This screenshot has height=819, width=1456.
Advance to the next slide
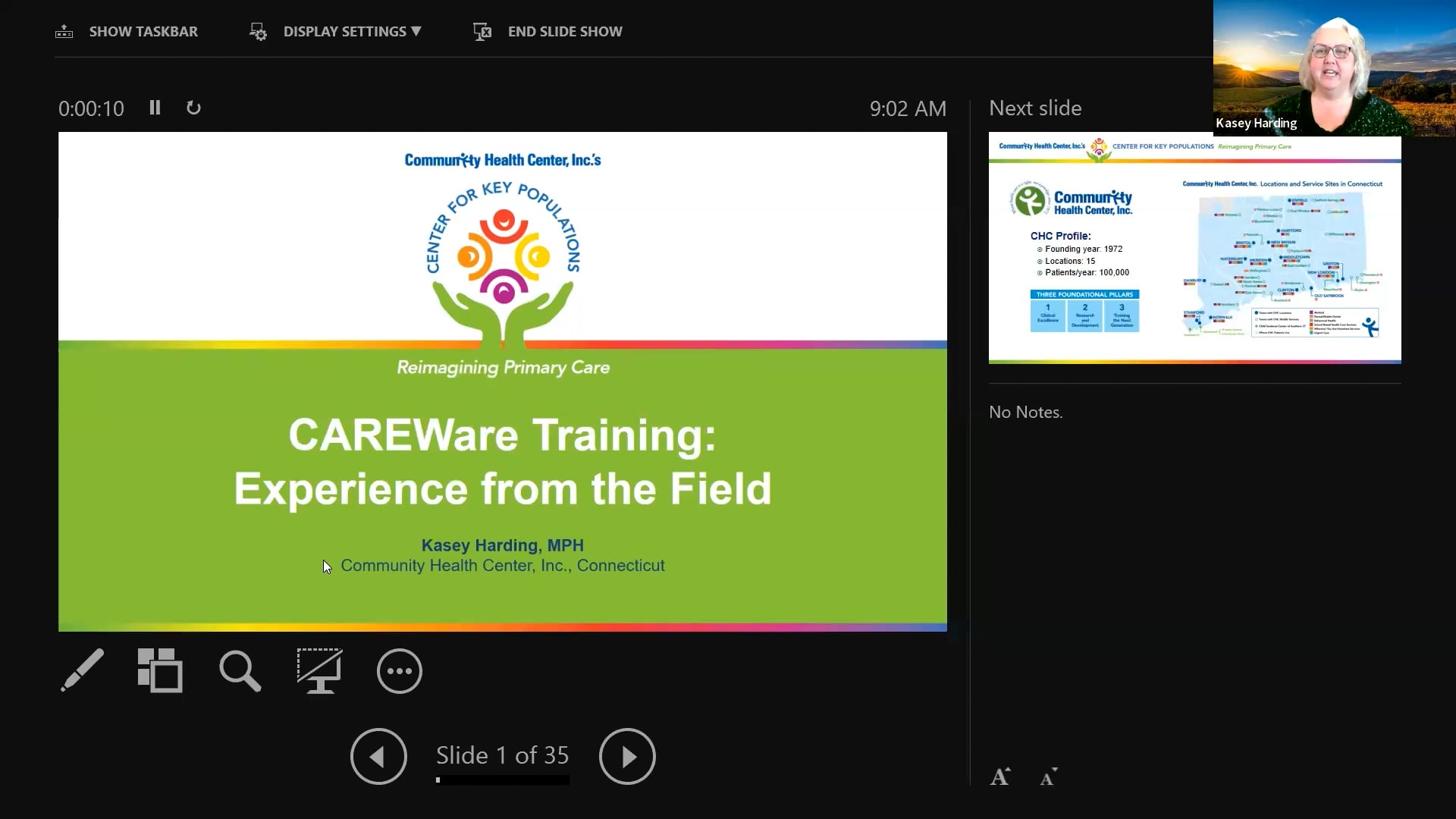(x=627, y=756)
